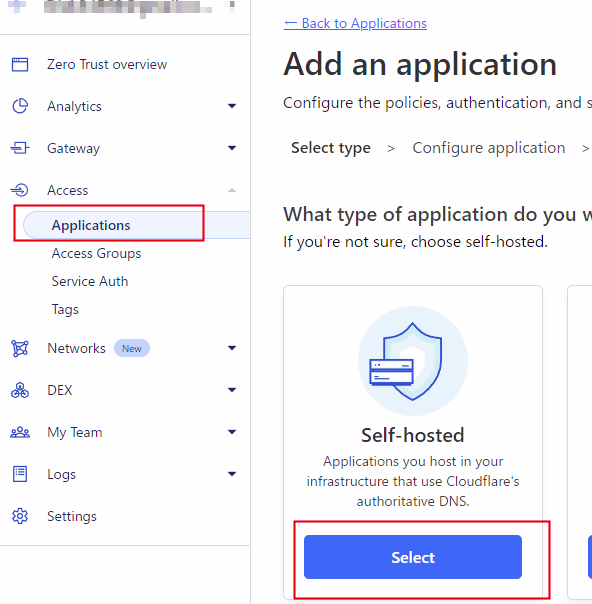Screen dimensions: 592x604
Task: Click the Gateway icon in sidebar
Action: [x=20, y=148]
